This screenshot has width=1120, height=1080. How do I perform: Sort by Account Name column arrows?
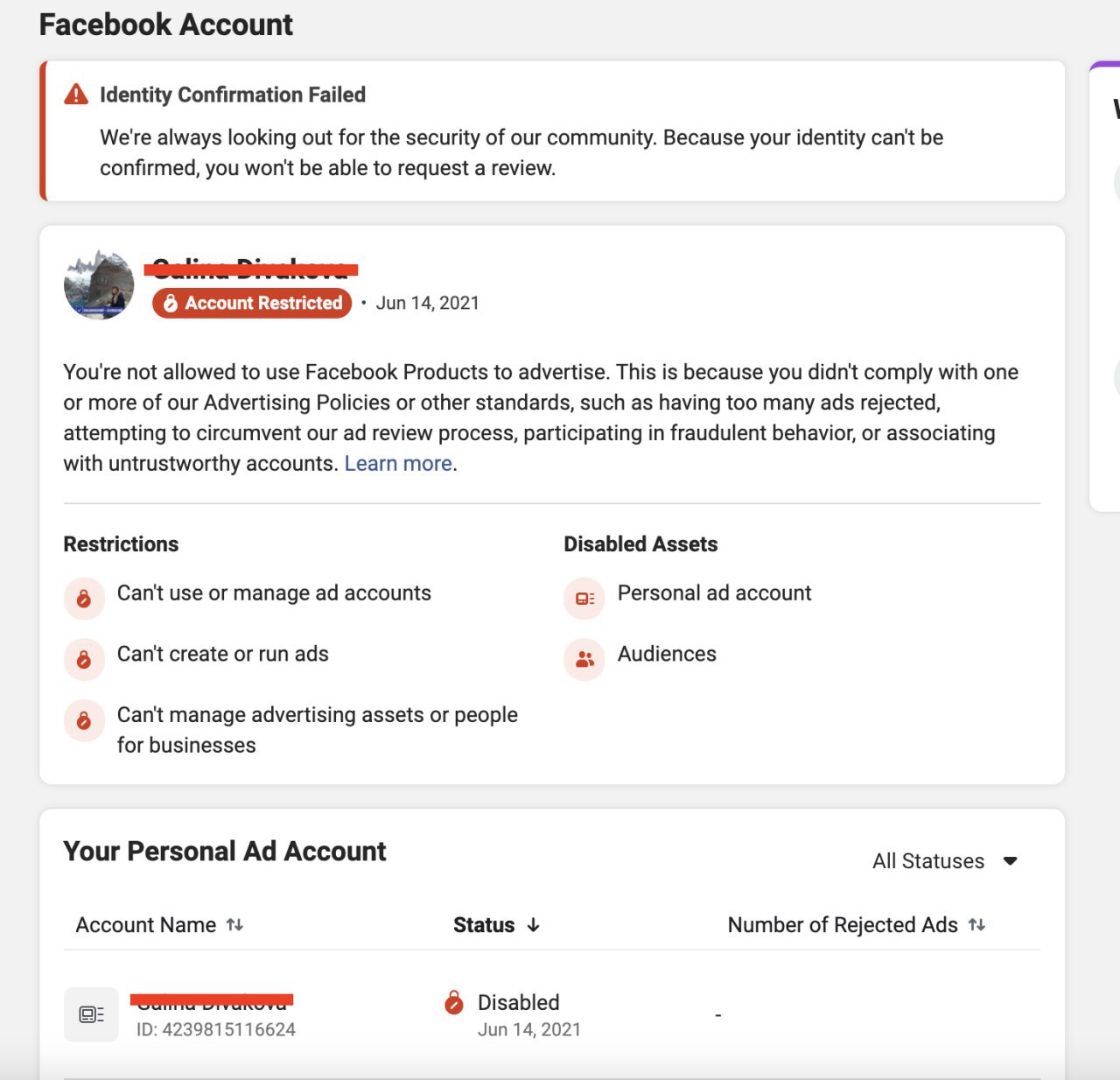point(234,925)
